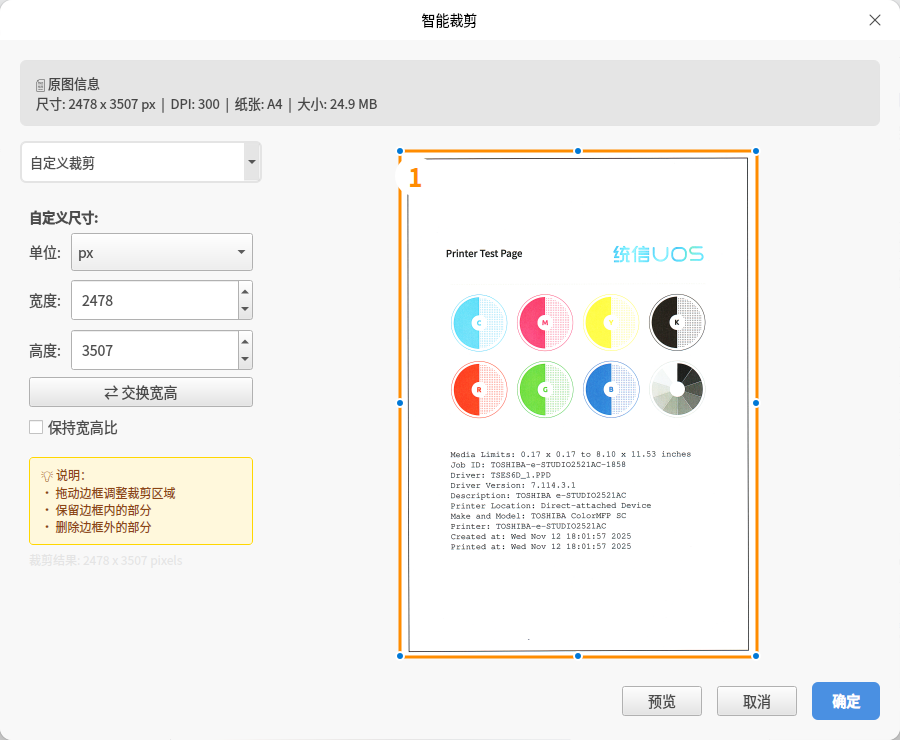This screenshot has height=740, width=900.
Task: Increase 高度 height with the up arrow
Action: point(245,341)
